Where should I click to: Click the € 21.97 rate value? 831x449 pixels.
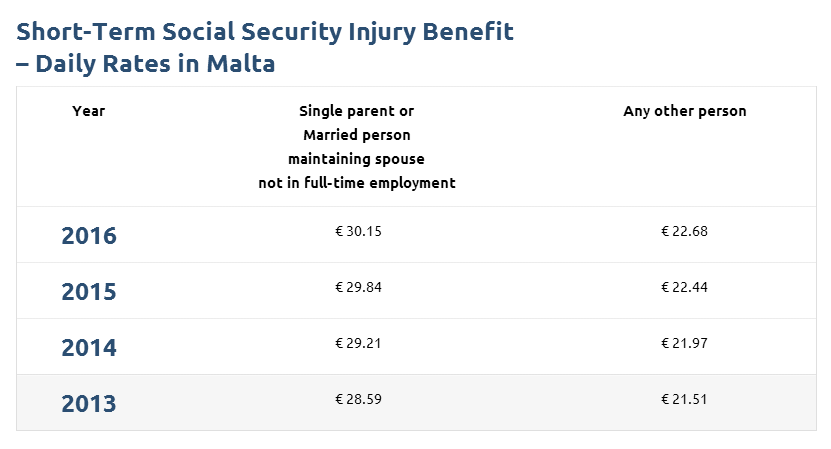point(684,343)
